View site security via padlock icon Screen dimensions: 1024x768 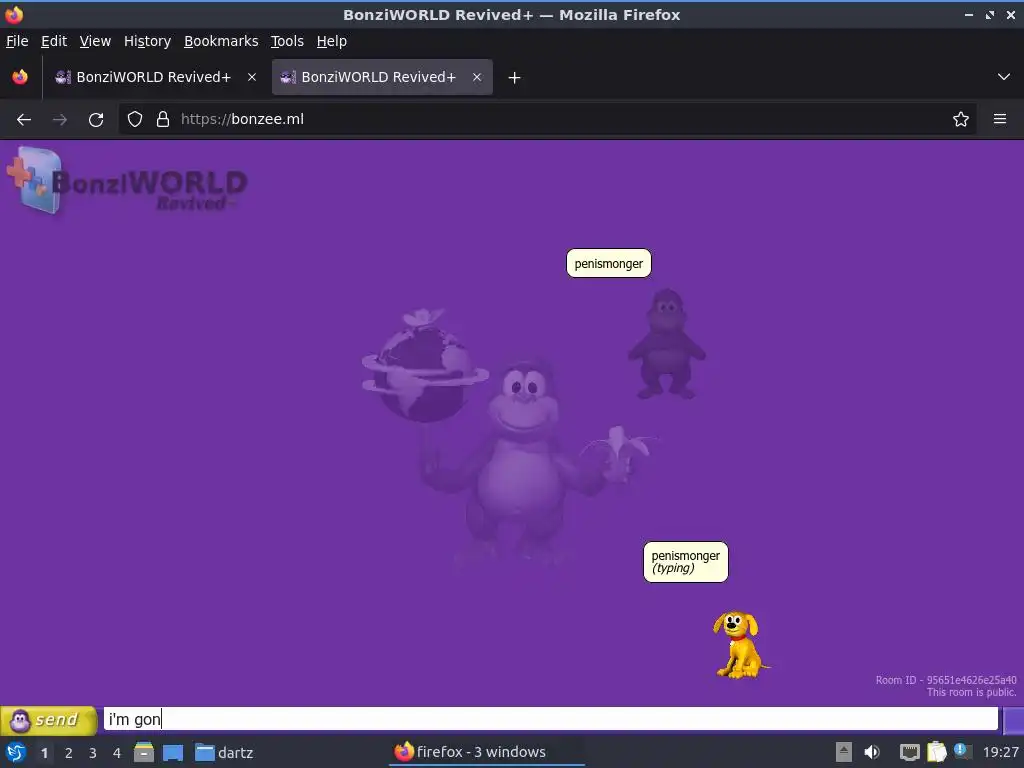163,120
